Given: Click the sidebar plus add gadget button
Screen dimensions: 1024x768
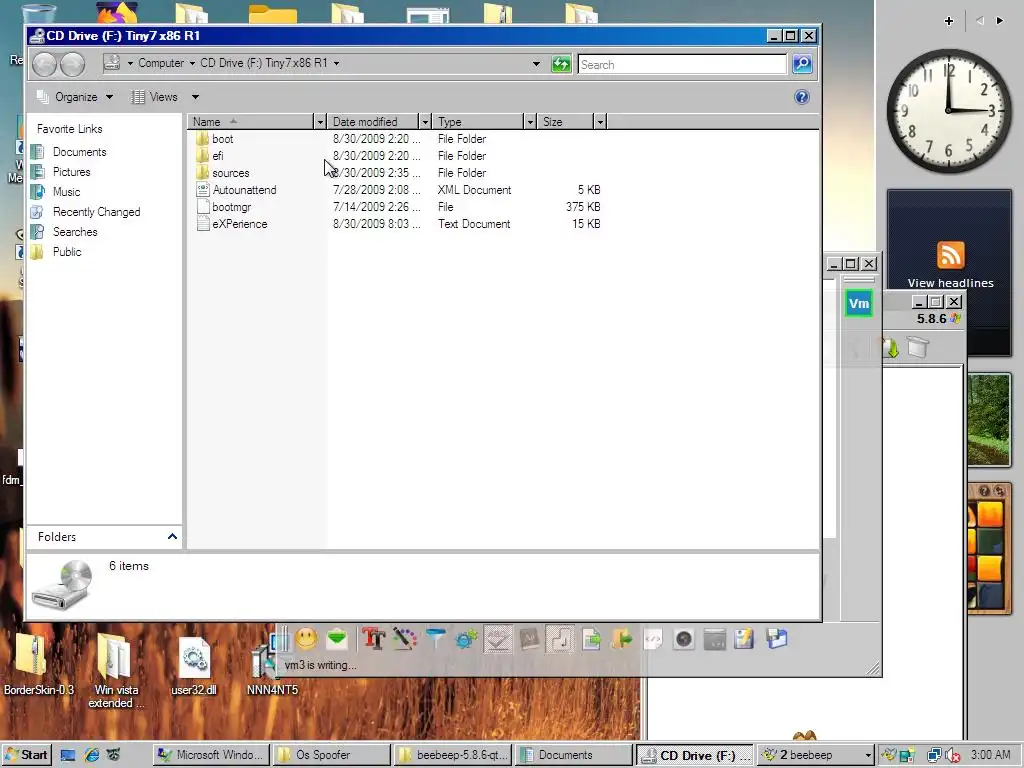Looking at the screenshot, I should click(x=949, y=21).
